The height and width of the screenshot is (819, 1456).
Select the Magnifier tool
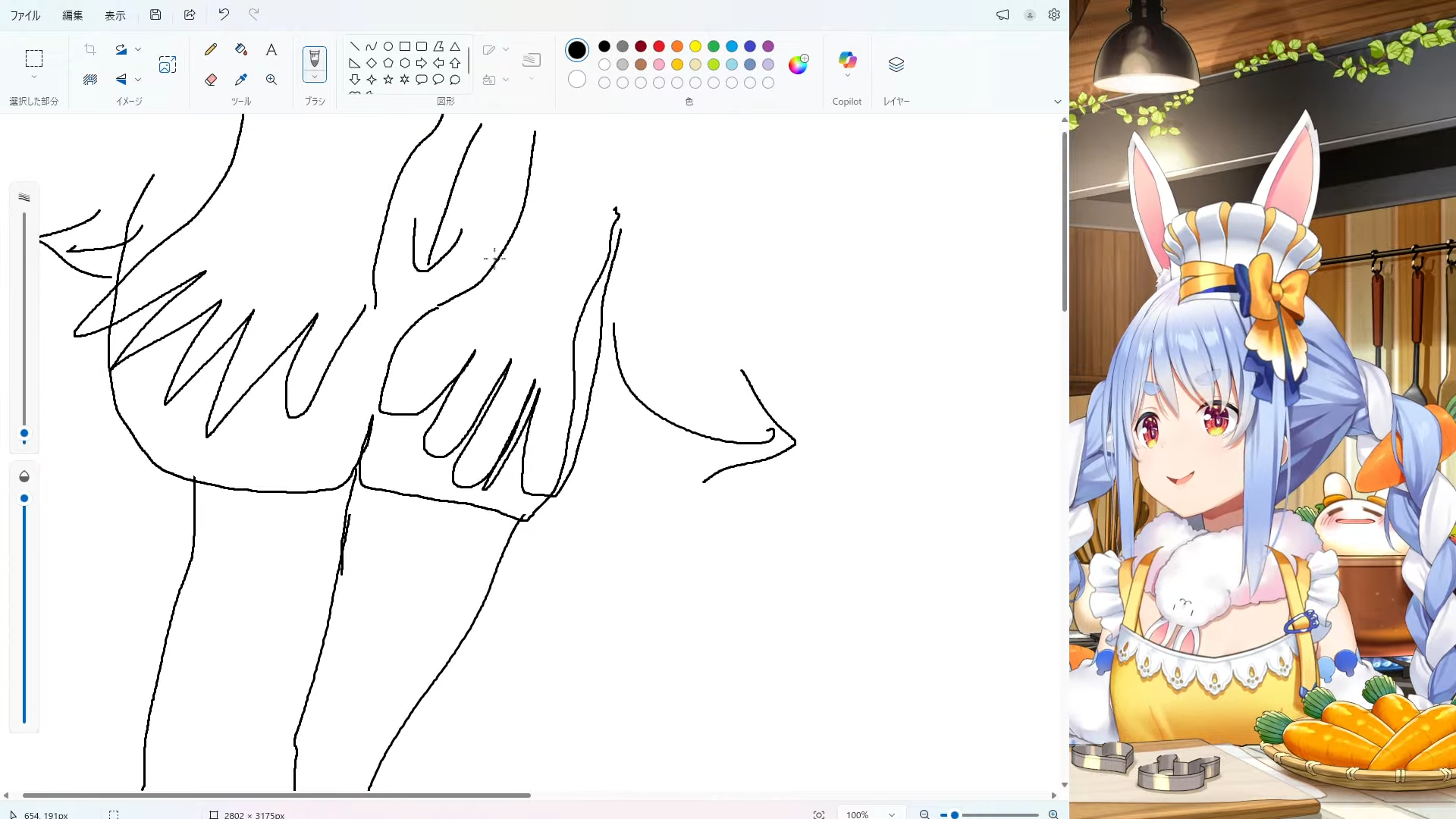point(271,80)
